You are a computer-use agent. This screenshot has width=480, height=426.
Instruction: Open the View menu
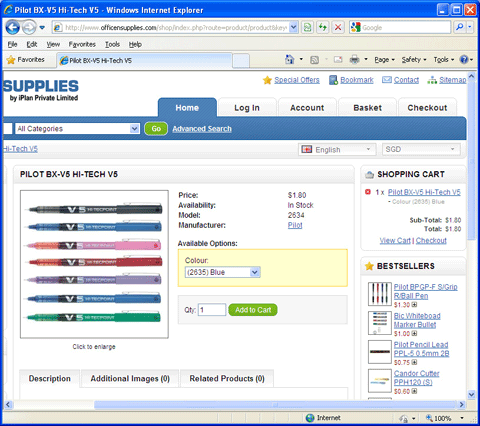pos(53,44)
